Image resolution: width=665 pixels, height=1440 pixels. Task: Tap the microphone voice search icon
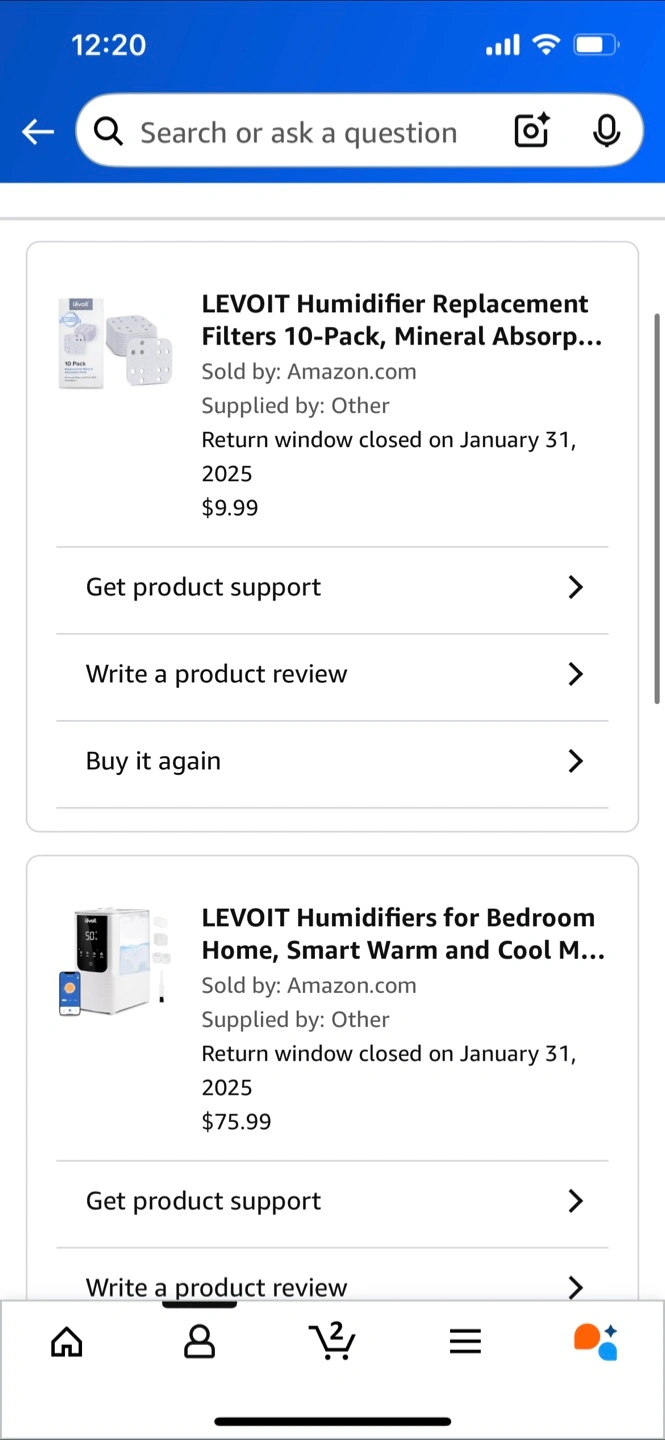point(606,131)
